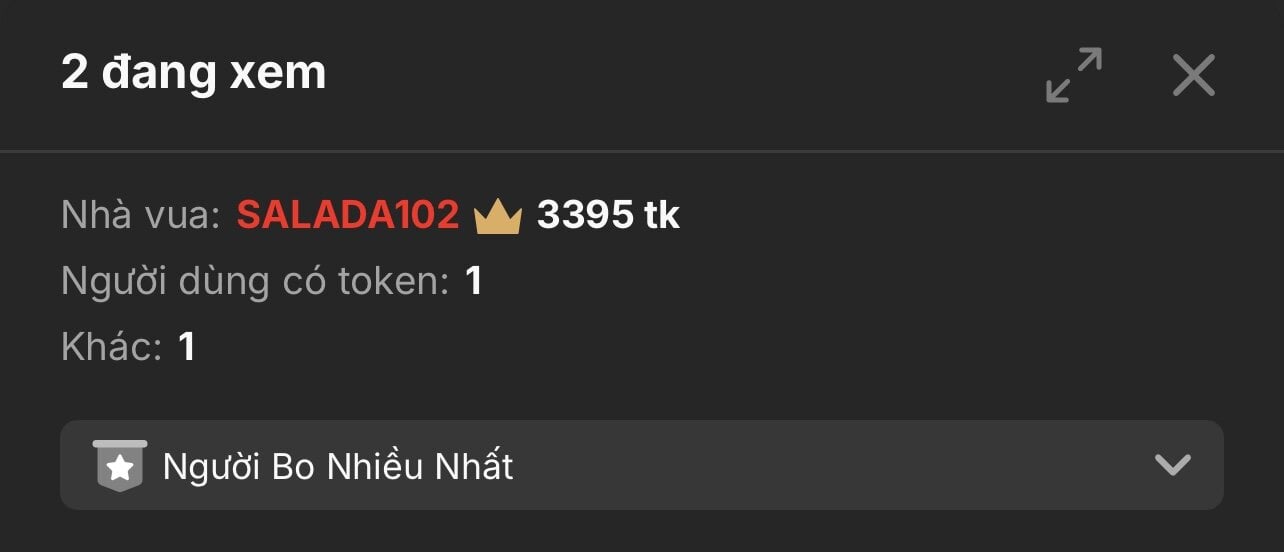Select the token users count value
Image resolution: width=1284 pixels, height=552 pixels.
474,281
